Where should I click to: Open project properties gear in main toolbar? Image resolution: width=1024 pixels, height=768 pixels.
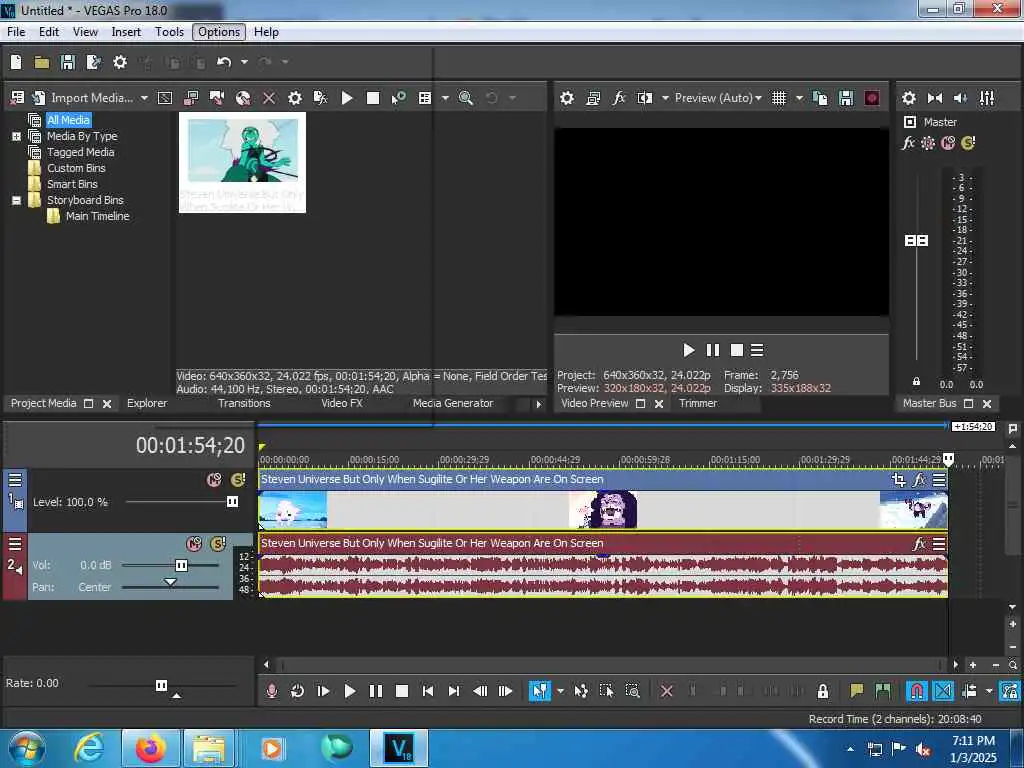(x=120, y=62)
